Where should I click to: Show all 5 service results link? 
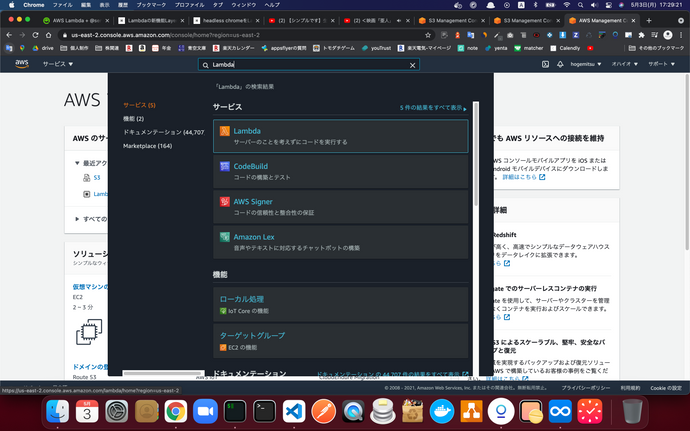433,108
